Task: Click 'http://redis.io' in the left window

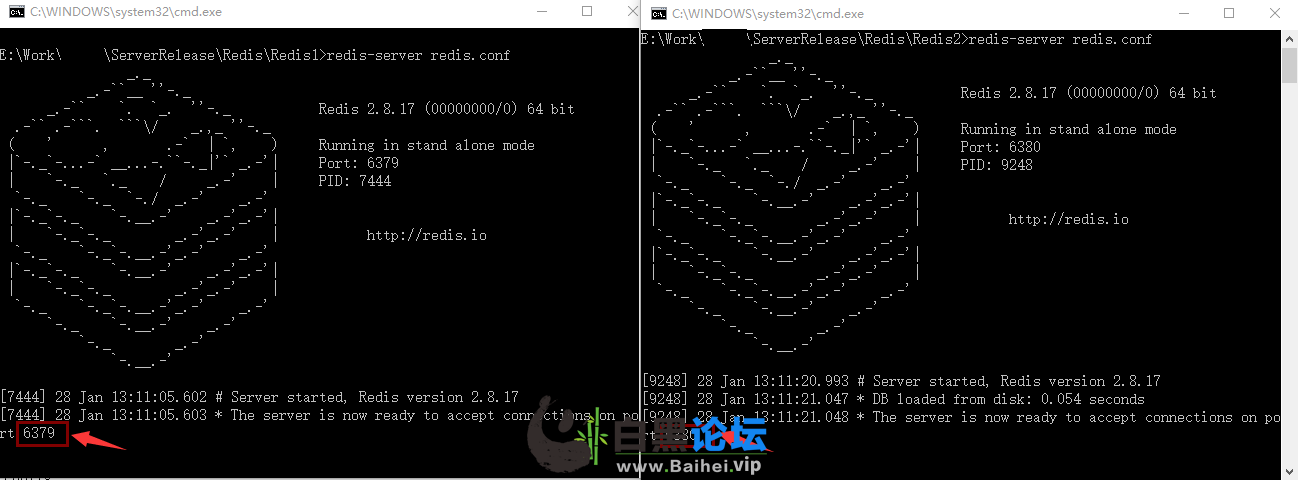Action: point(426,235)
